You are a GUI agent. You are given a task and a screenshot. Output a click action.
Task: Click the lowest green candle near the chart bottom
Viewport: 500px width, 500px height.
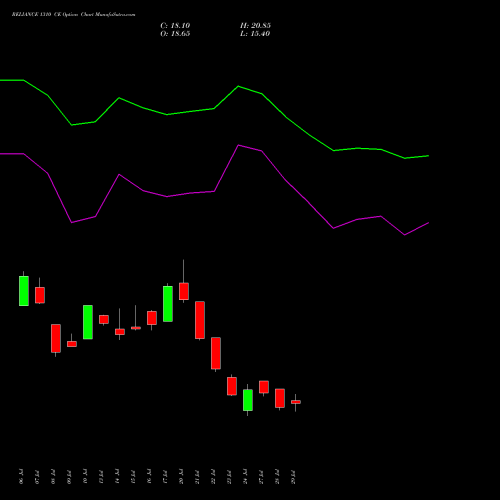tap(248, 400)
